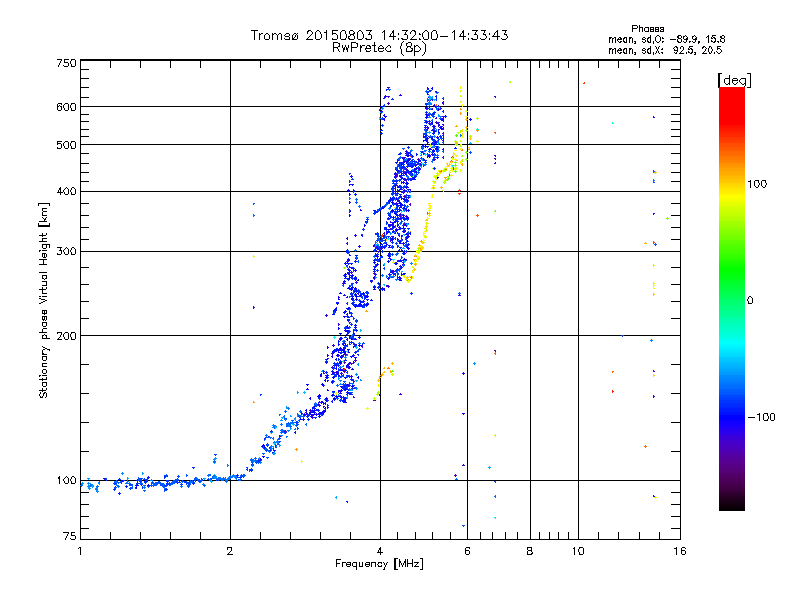
Task: Click colorbar tick label "100"
Action: [757, 184]
